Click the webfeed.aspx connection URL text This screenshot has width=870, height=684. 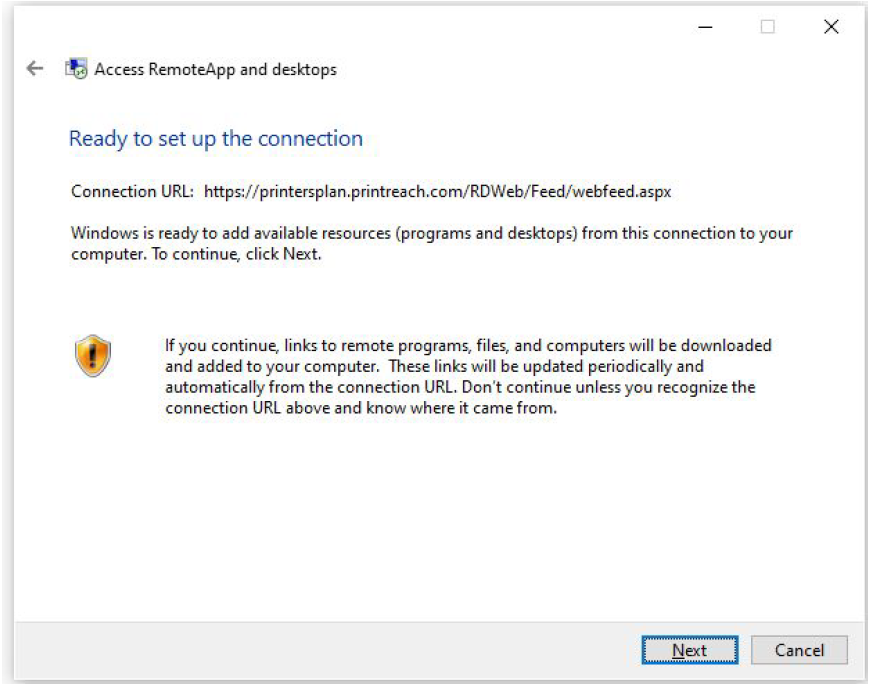(437, 191)
